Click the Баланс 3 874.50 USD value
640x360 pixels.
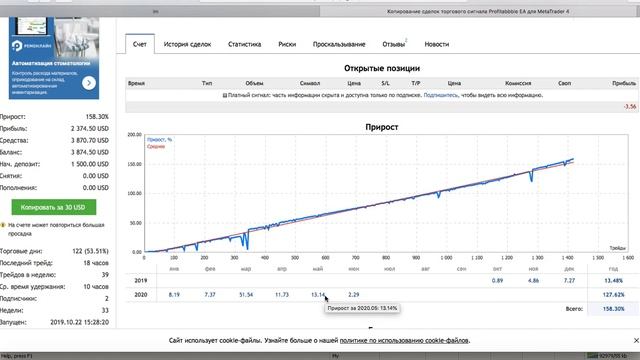point(90,152)
